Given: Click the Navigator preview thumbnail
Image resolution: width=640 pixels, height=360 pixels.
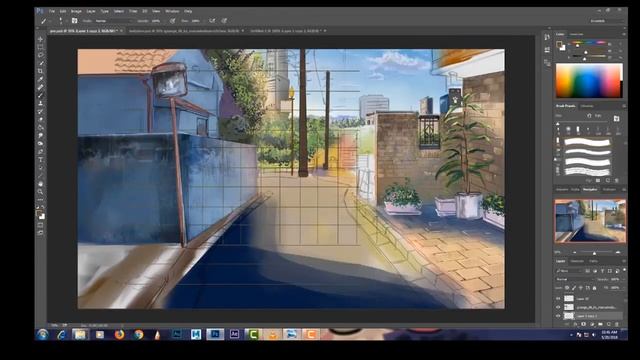Looking at the screenshot, I should 590,221.
